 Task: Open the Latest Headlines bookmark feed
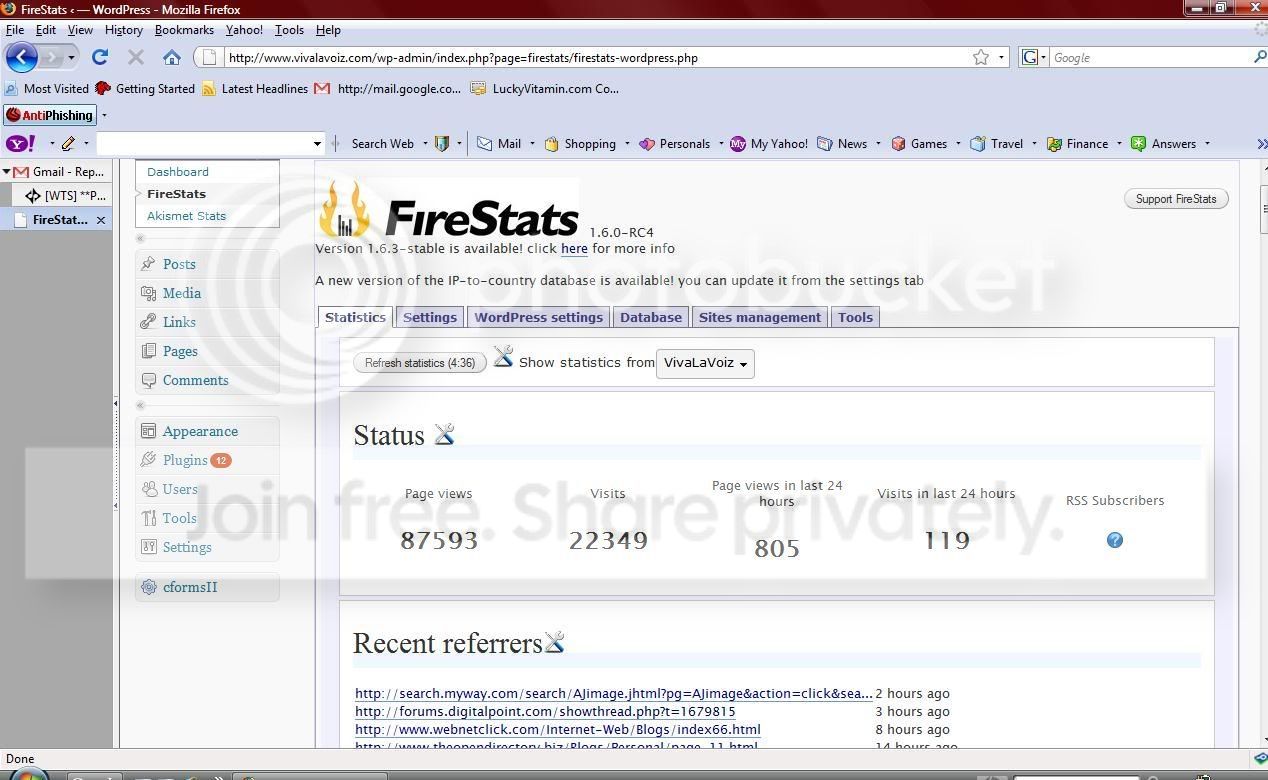[255, 89]
